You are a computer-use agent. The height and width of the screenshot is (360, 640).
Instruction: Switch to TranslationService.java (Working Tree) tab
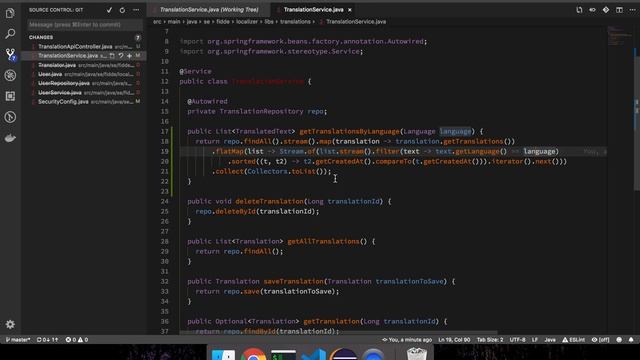[209, 9]
